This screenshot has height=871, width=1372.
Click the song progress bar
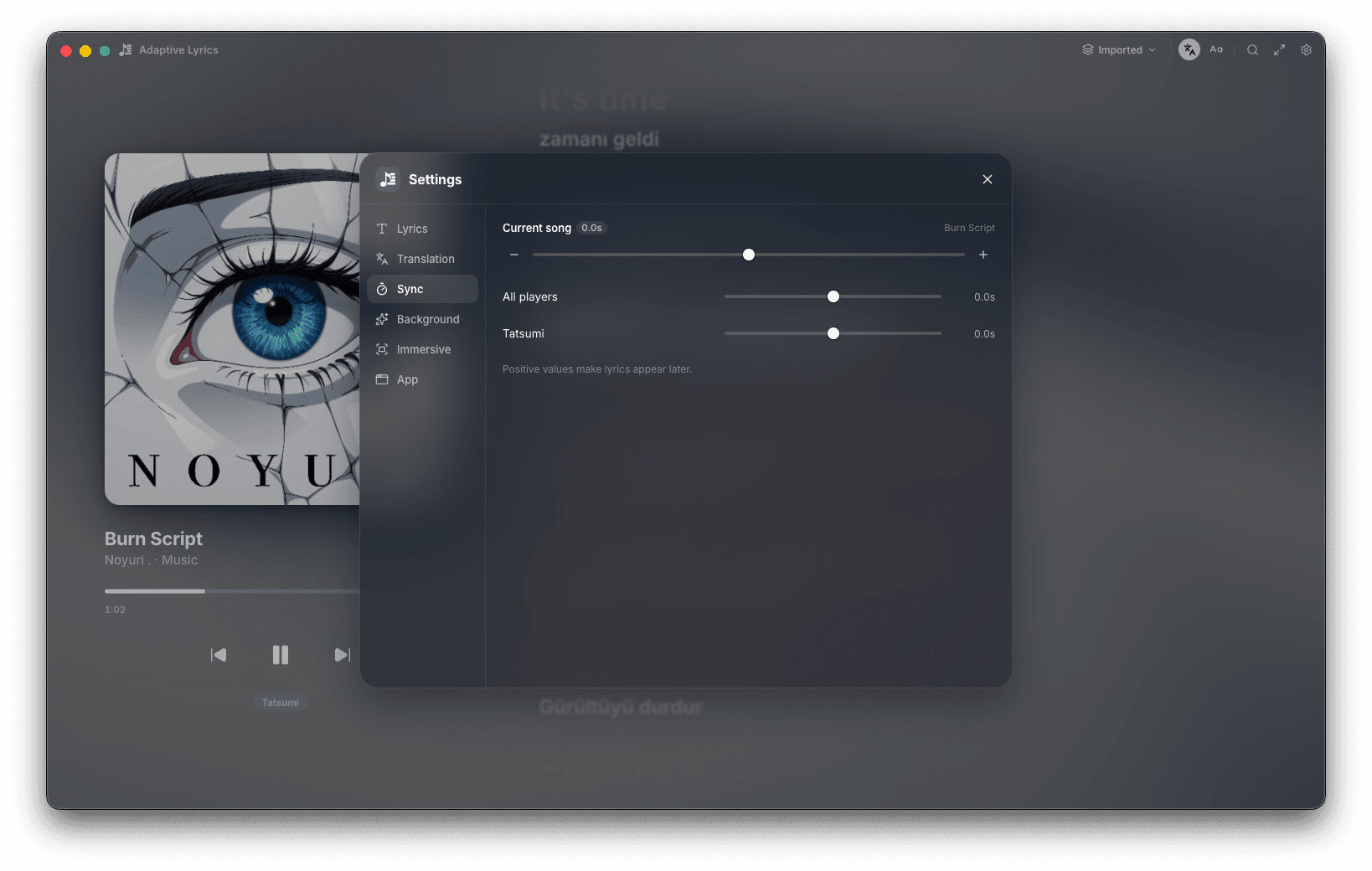click(x=232, y=591)
